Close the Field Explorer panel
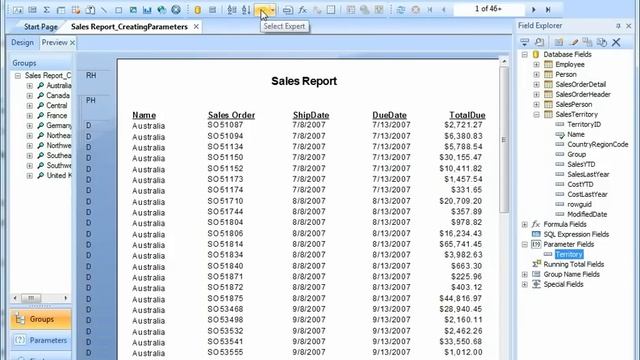 click(629, 26)
